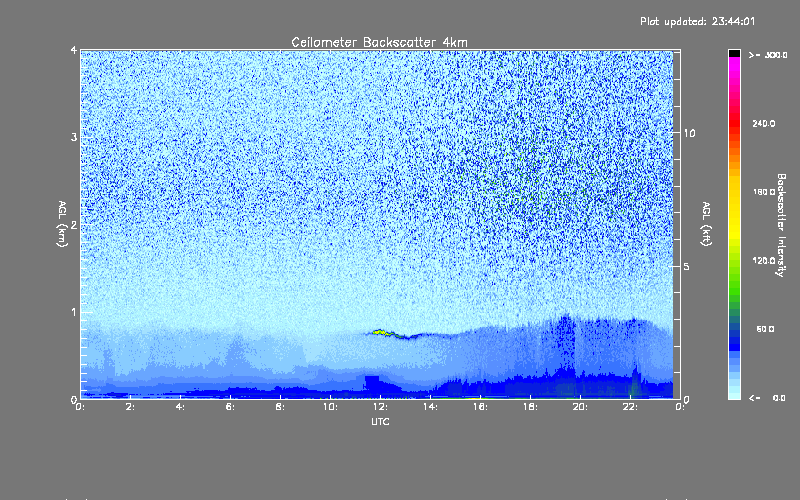
Task: Click the 14: tick label on the UTC axis
Action: coord(430,407)
